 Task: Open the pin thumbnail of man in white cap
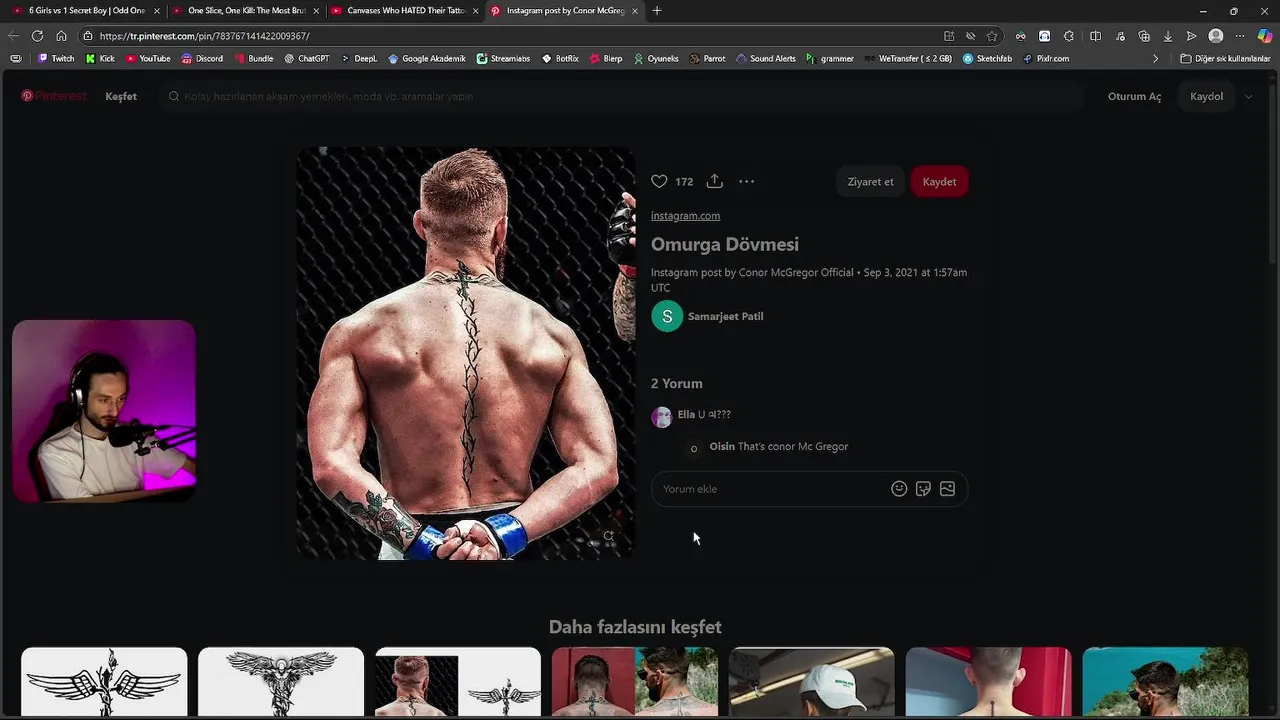tap(811, 682)
